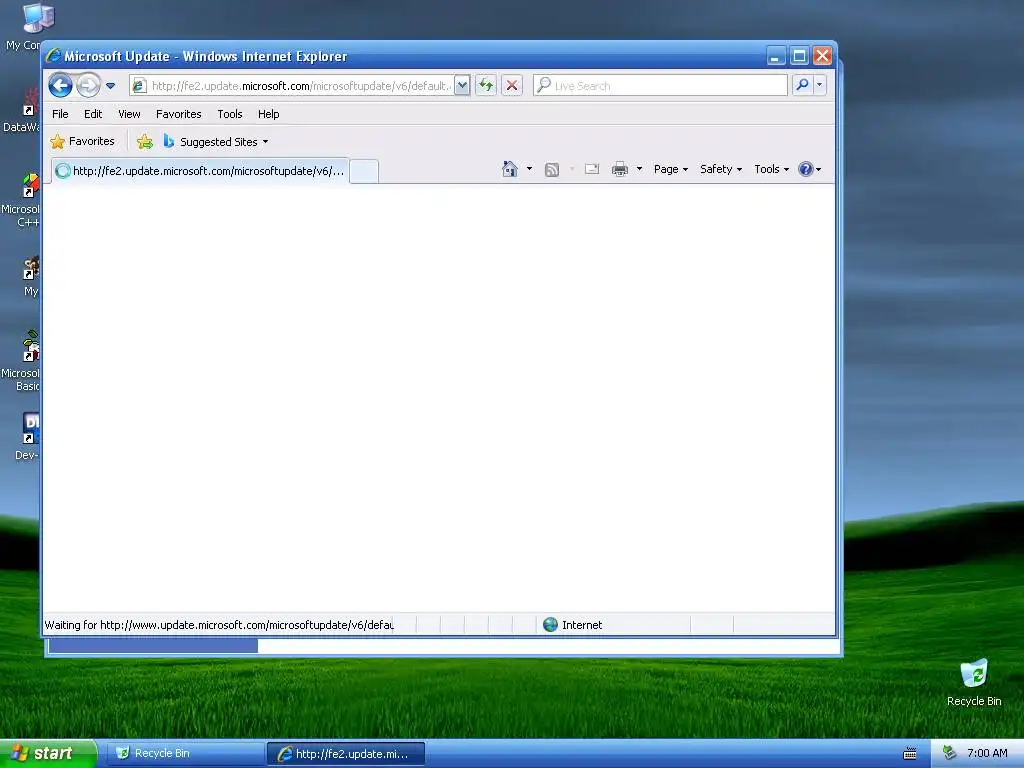The width and height of the screenshot is (1024, 768).
Task: Open the Windows start menu
Action: (x=48, y=754)
